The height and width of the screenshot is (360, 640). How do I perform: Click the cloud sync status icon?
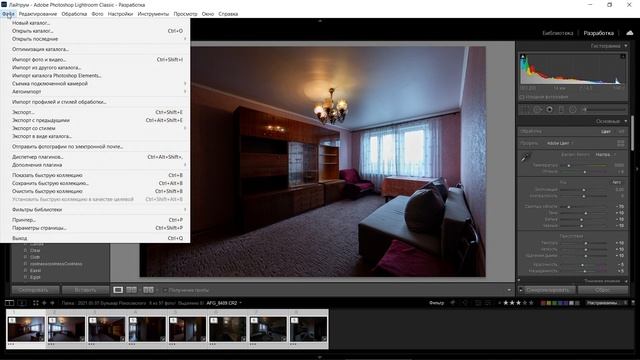click(x=630, y=33)
